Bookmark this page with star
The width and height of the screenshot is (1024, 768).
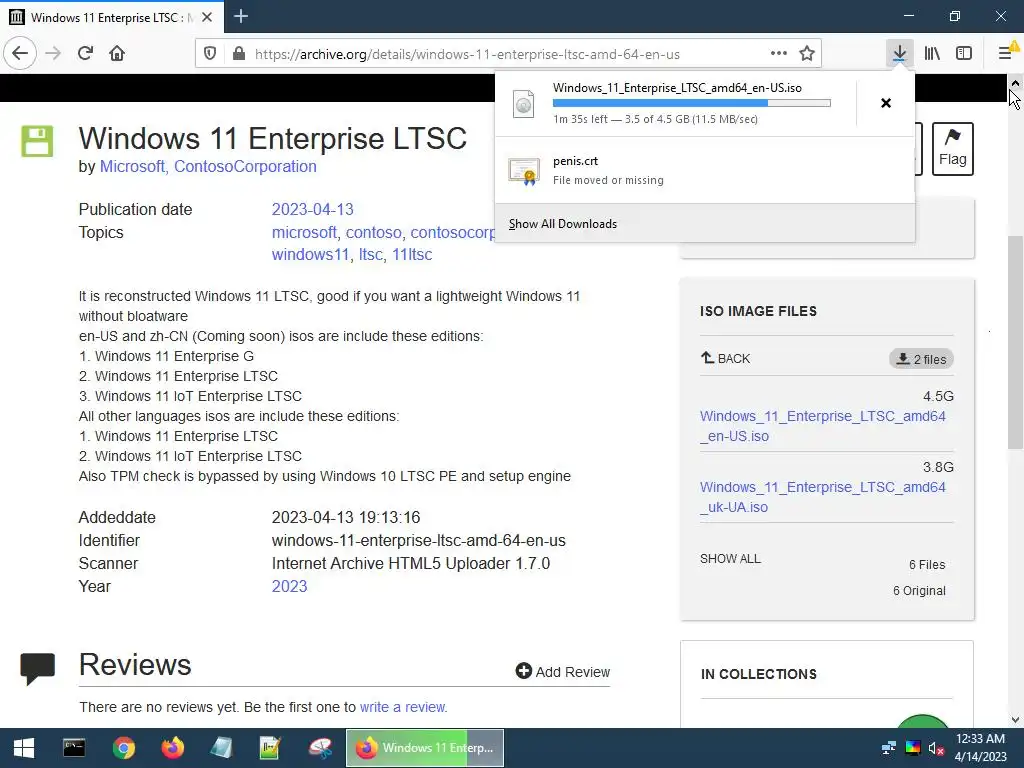[807, 54]
